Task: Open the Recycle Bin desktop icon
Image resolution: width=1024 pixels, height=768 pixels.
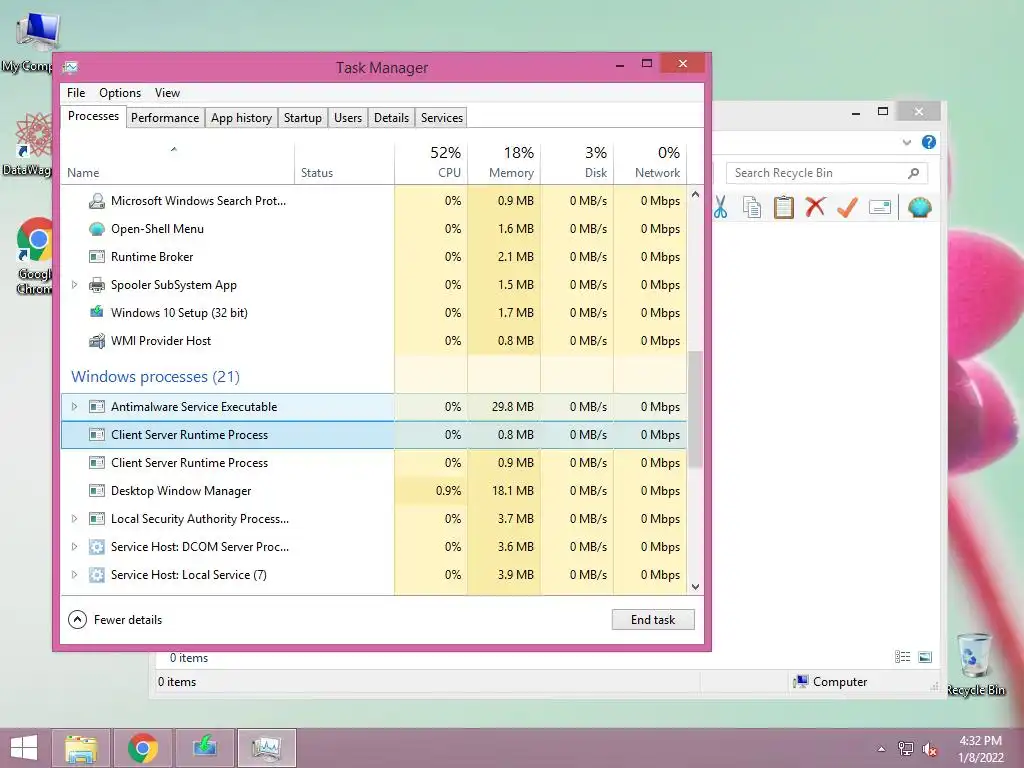Action: (975, 664)
